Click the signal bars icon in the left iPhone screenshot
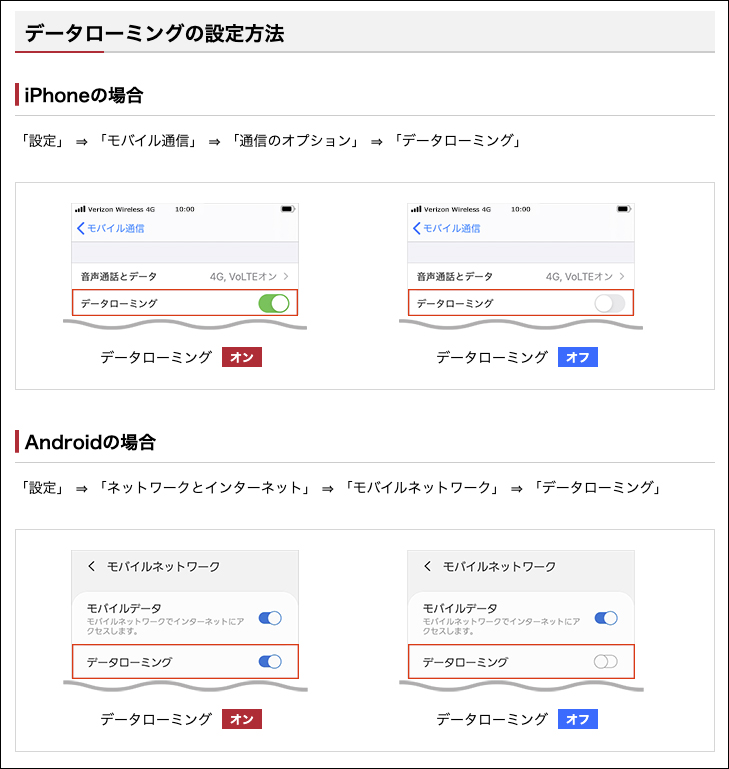Image resolution: width=729 pixels, height=769 pixels. [80, 210]
